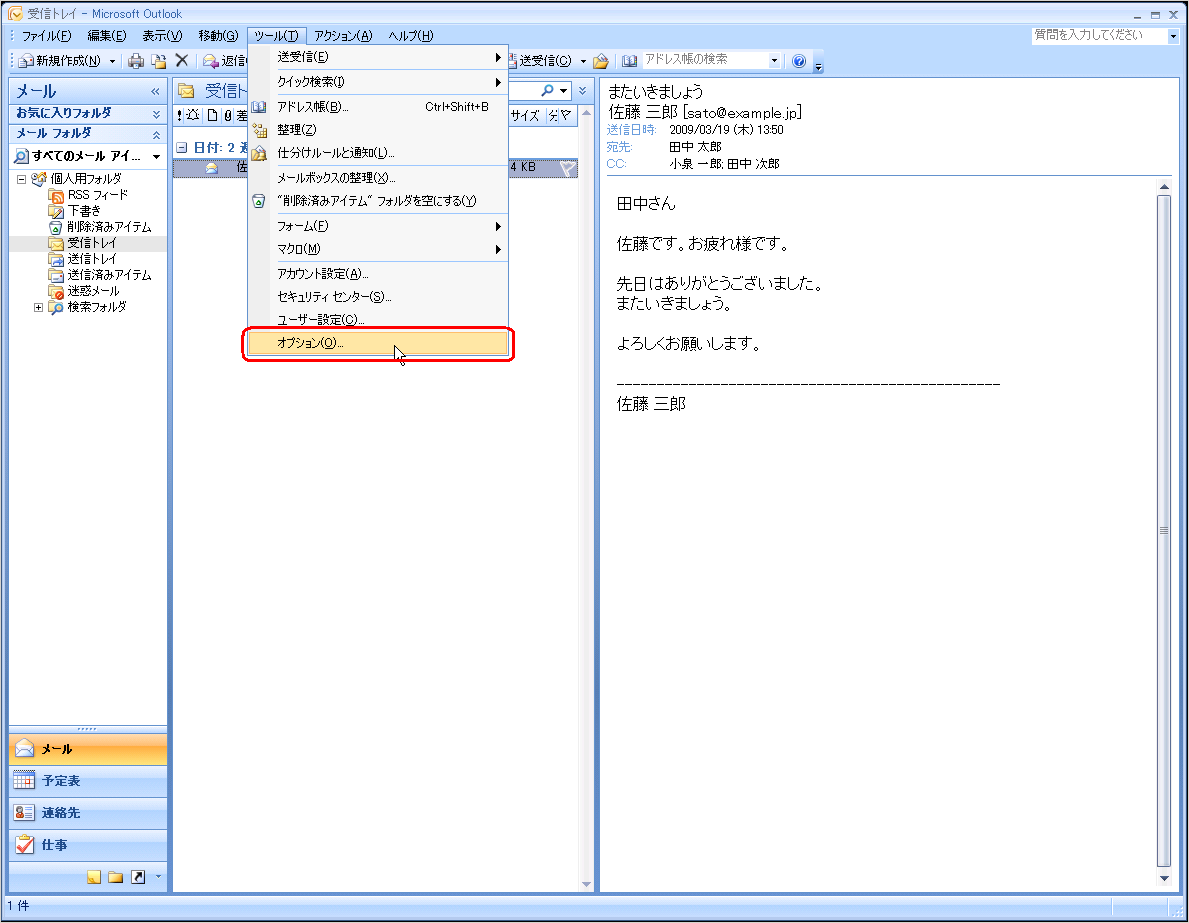Choose オプション in the Tools menu
This screenshot has height=923, width=1189.
pyautogui.click(x=378, y=343)
